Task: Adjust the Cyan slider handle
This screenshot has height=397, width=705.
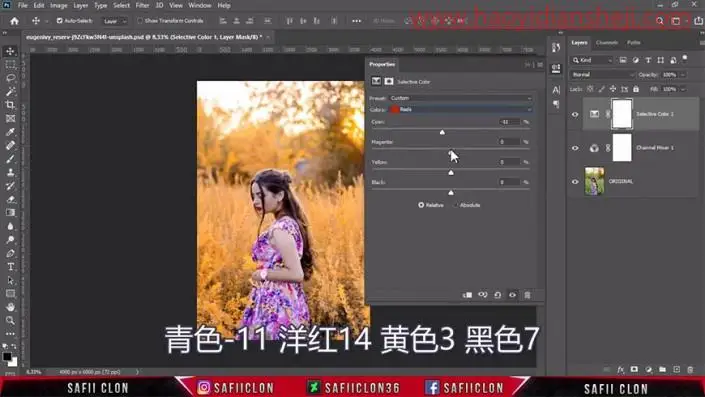Action: click(x=442, y=132)
